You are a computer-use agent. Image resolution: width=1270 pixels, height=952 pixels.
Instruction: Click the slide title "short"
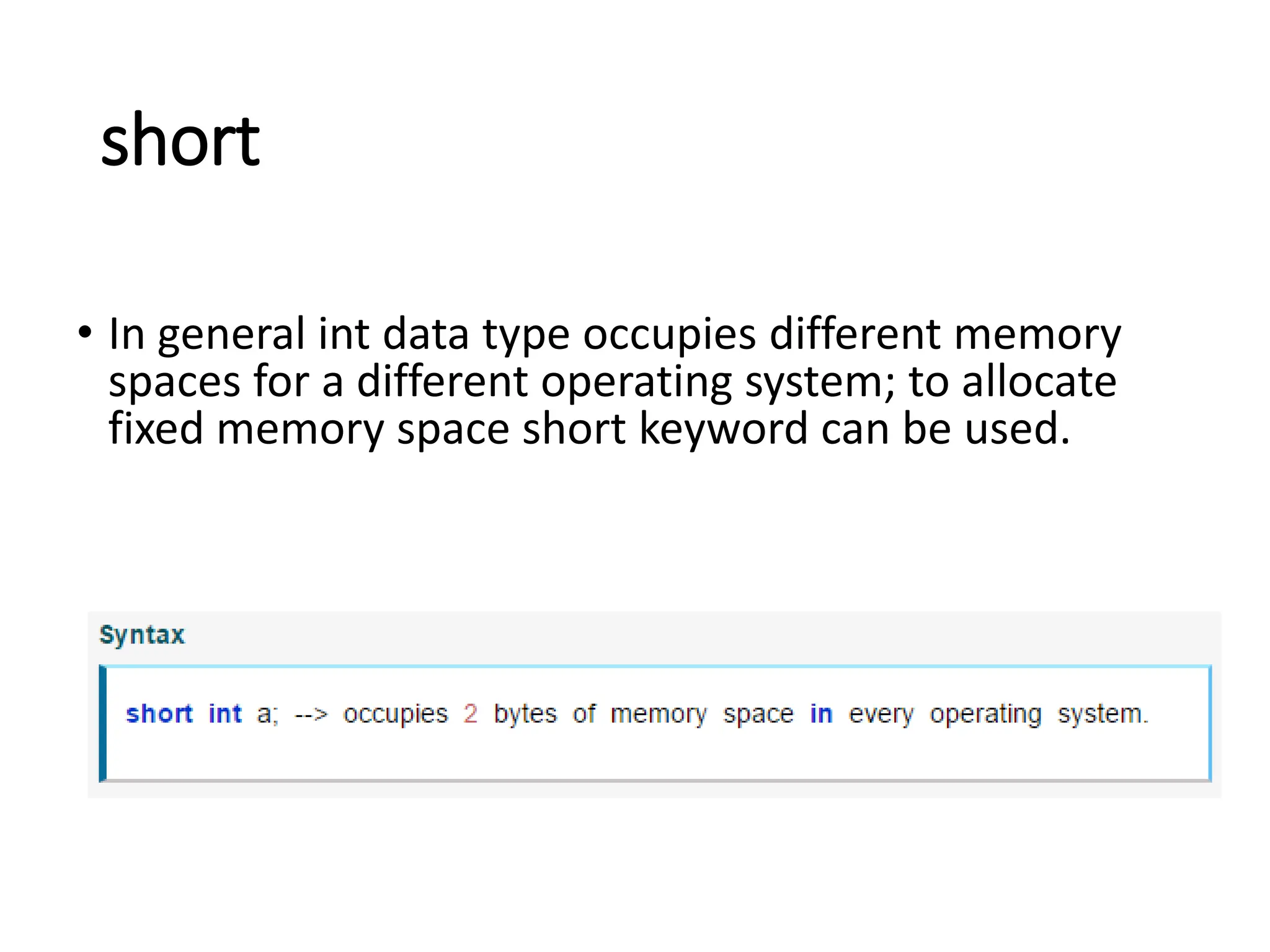coord(180,140)
